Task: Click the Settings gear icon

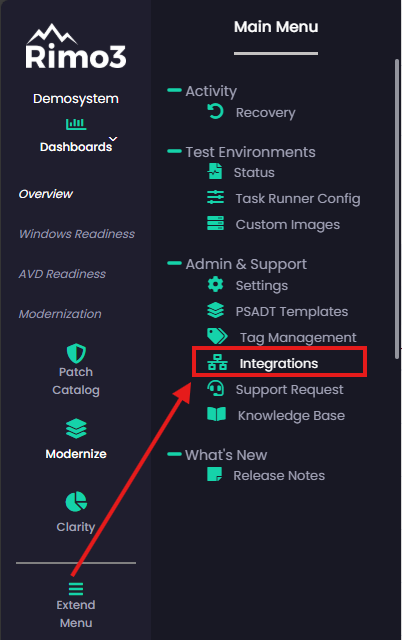Action: (x=215, y=284)
